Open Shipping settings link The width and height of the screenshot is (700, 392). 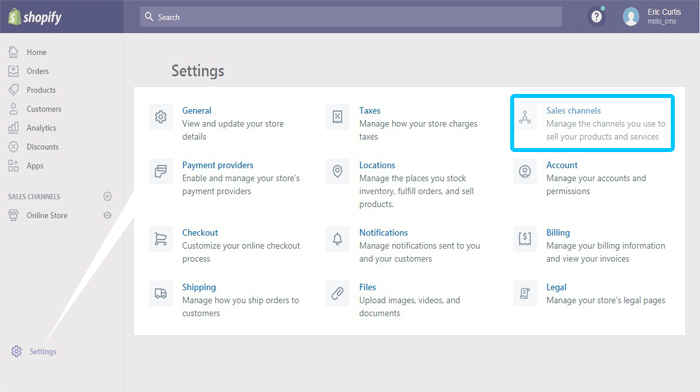(199, 287)
